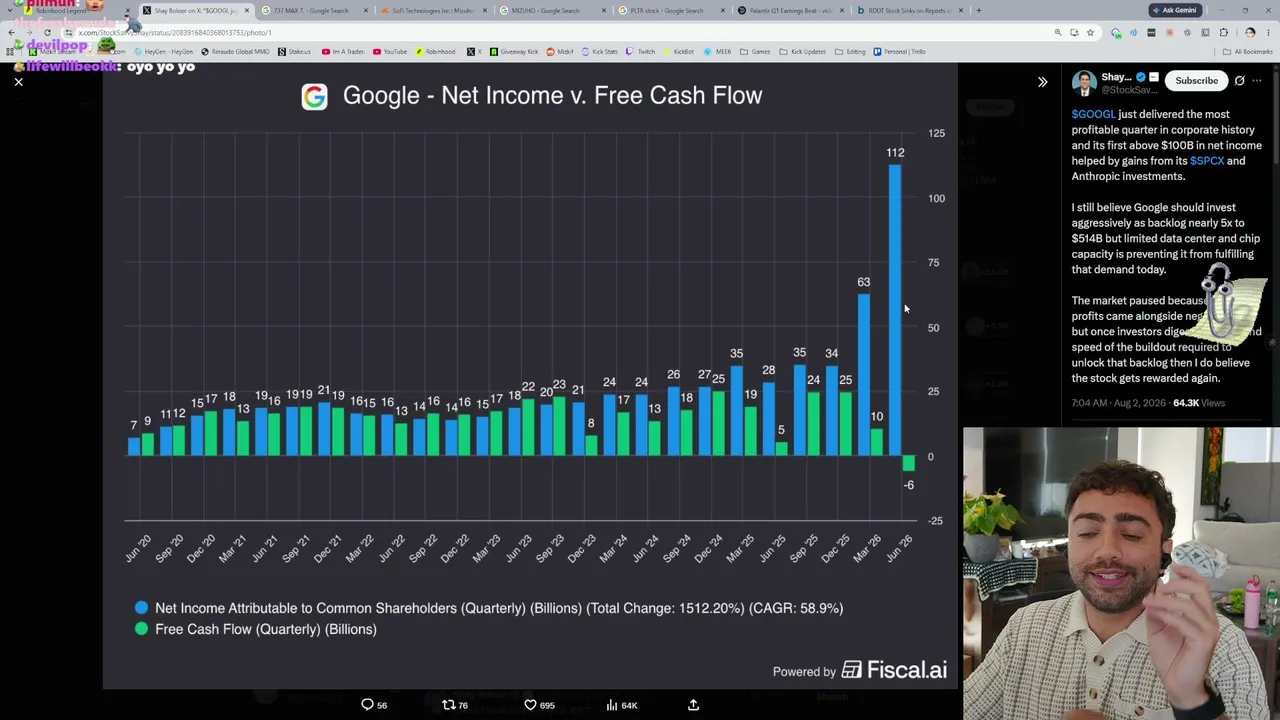Viewport: 1280px width, 720px height.
Task: Open the YouTube bookmark
Action: pos(390,52)
